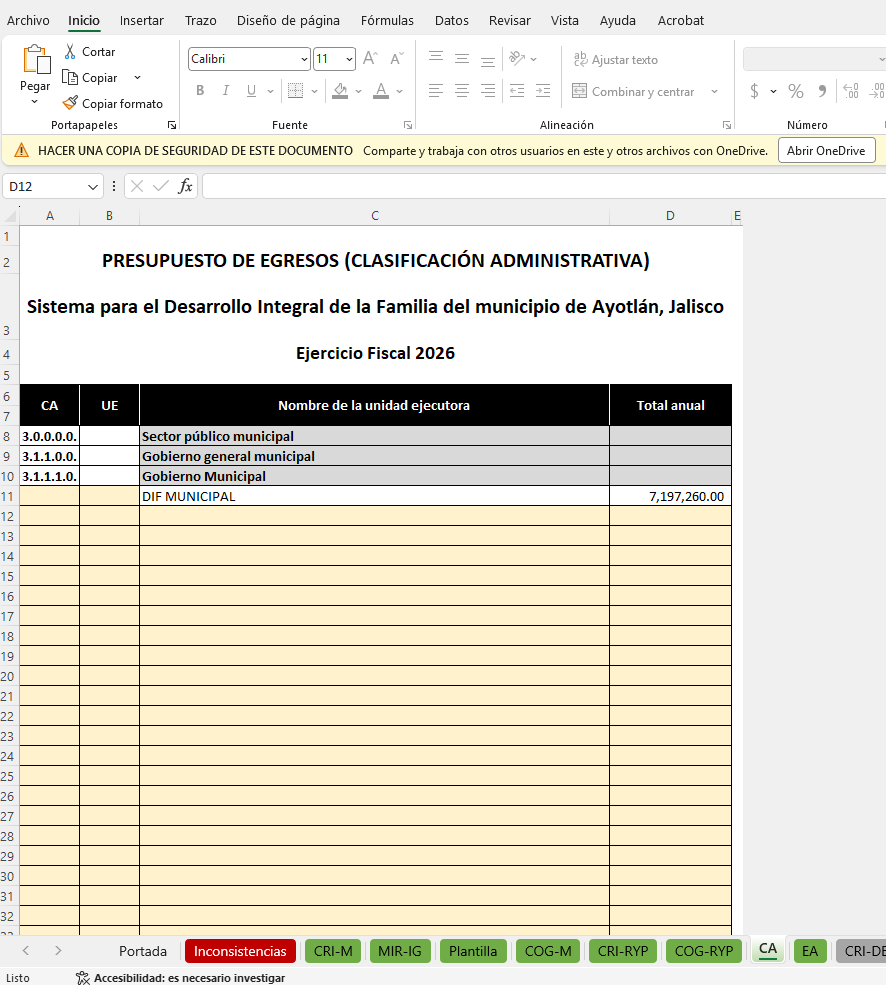Click the borders icon in Fuente
This screenshot has height=985, width=886.
295,90
